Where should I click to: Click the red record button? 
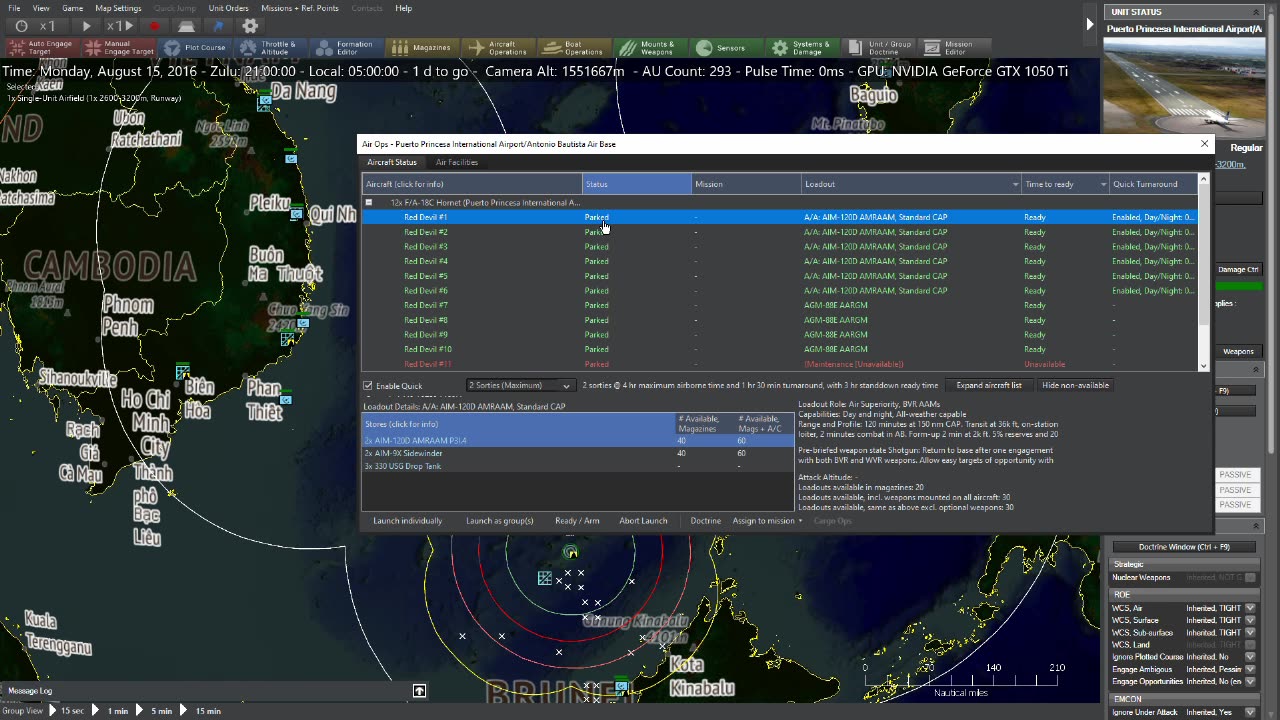point(155,26)
